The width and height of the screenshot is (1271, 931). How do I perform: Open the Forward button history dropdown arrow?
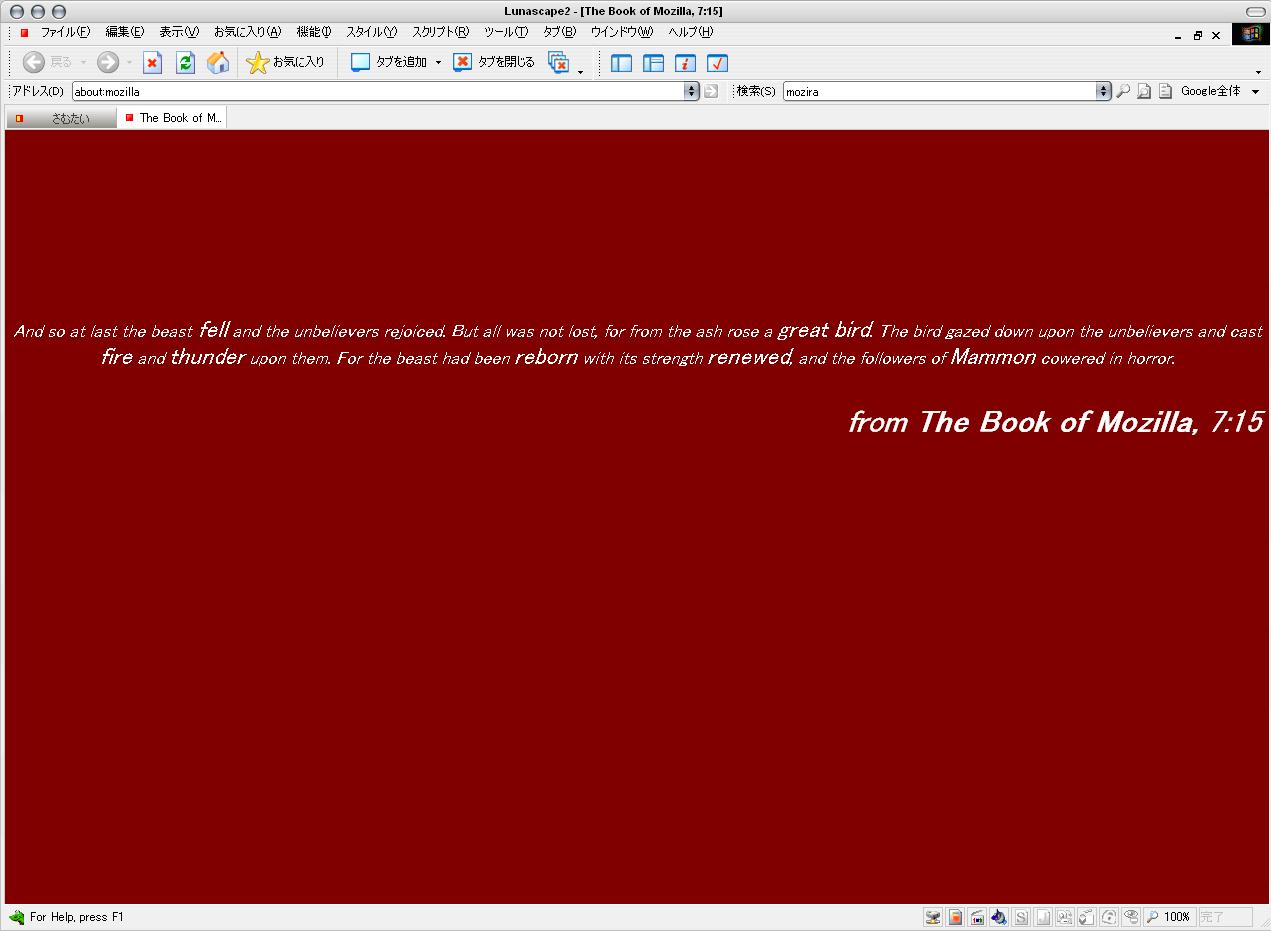129,63
